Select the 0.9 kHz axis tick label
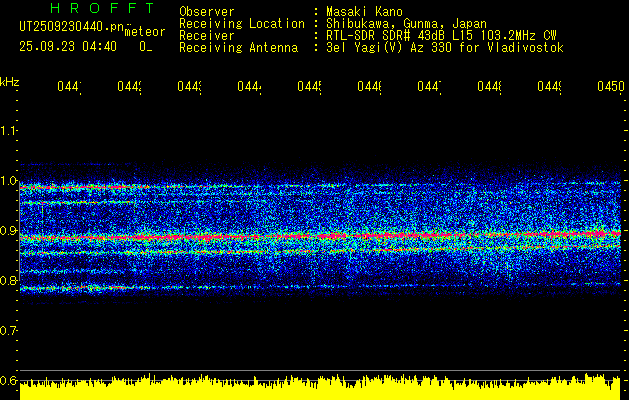This screenshot has width=629, height=400. [9, 231]
